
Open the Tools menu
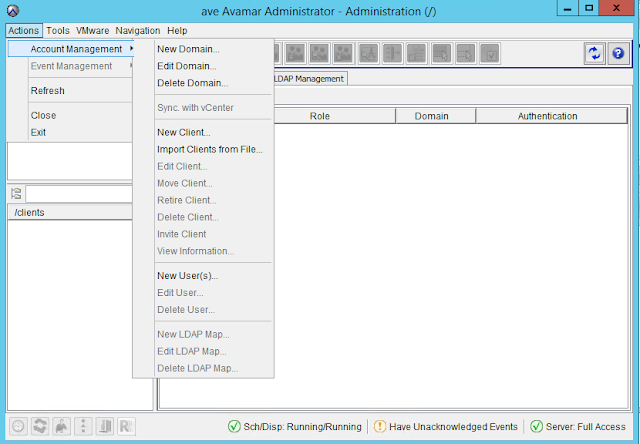coord(58,31)
